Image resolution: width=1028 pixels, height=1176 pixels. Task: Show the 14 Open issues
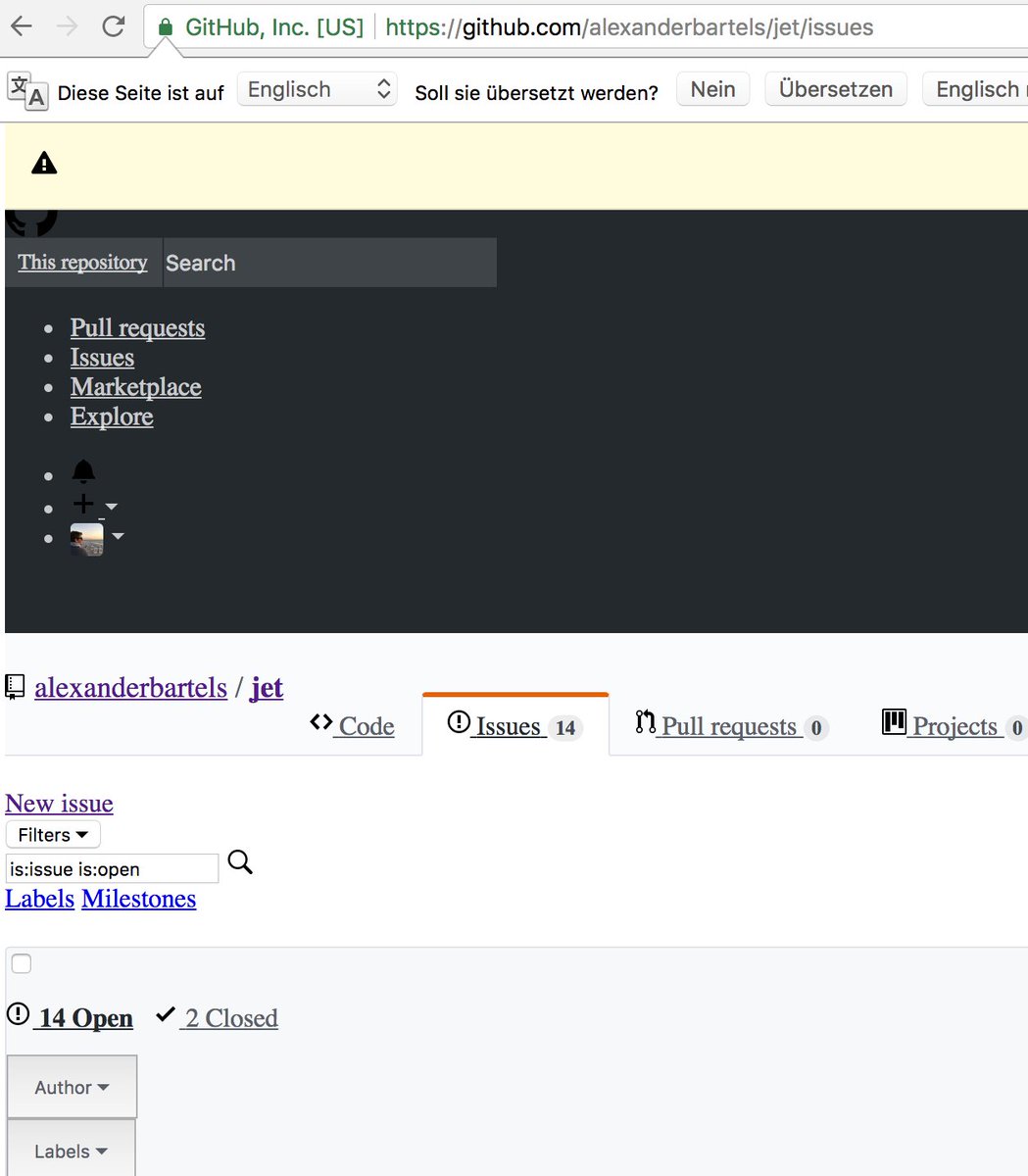[70, 1017]
